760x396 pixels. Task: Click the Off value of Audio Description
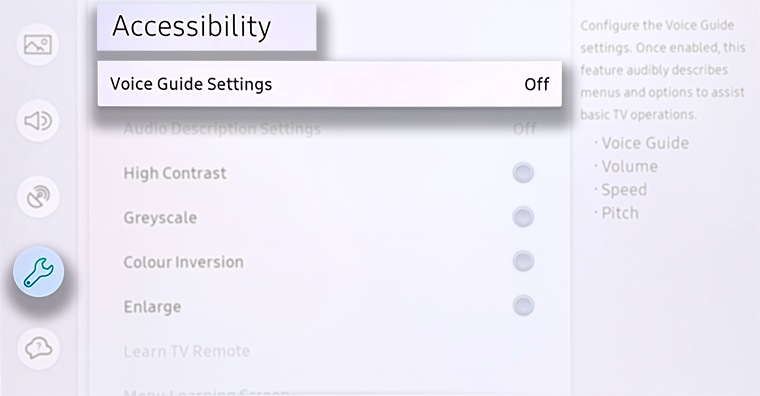point(524,129)
